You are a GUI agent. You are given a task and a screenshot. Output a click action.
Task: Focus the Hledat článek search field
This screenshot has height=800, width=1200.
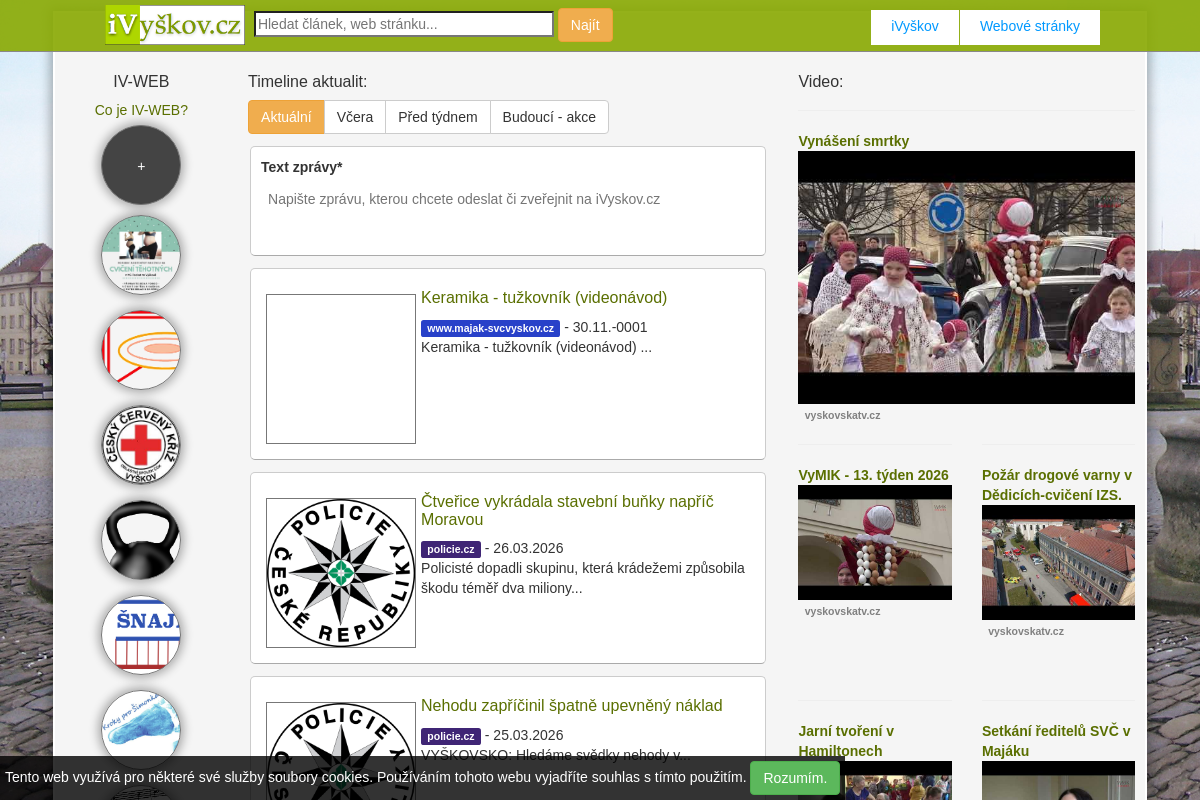tap(404, 24)
